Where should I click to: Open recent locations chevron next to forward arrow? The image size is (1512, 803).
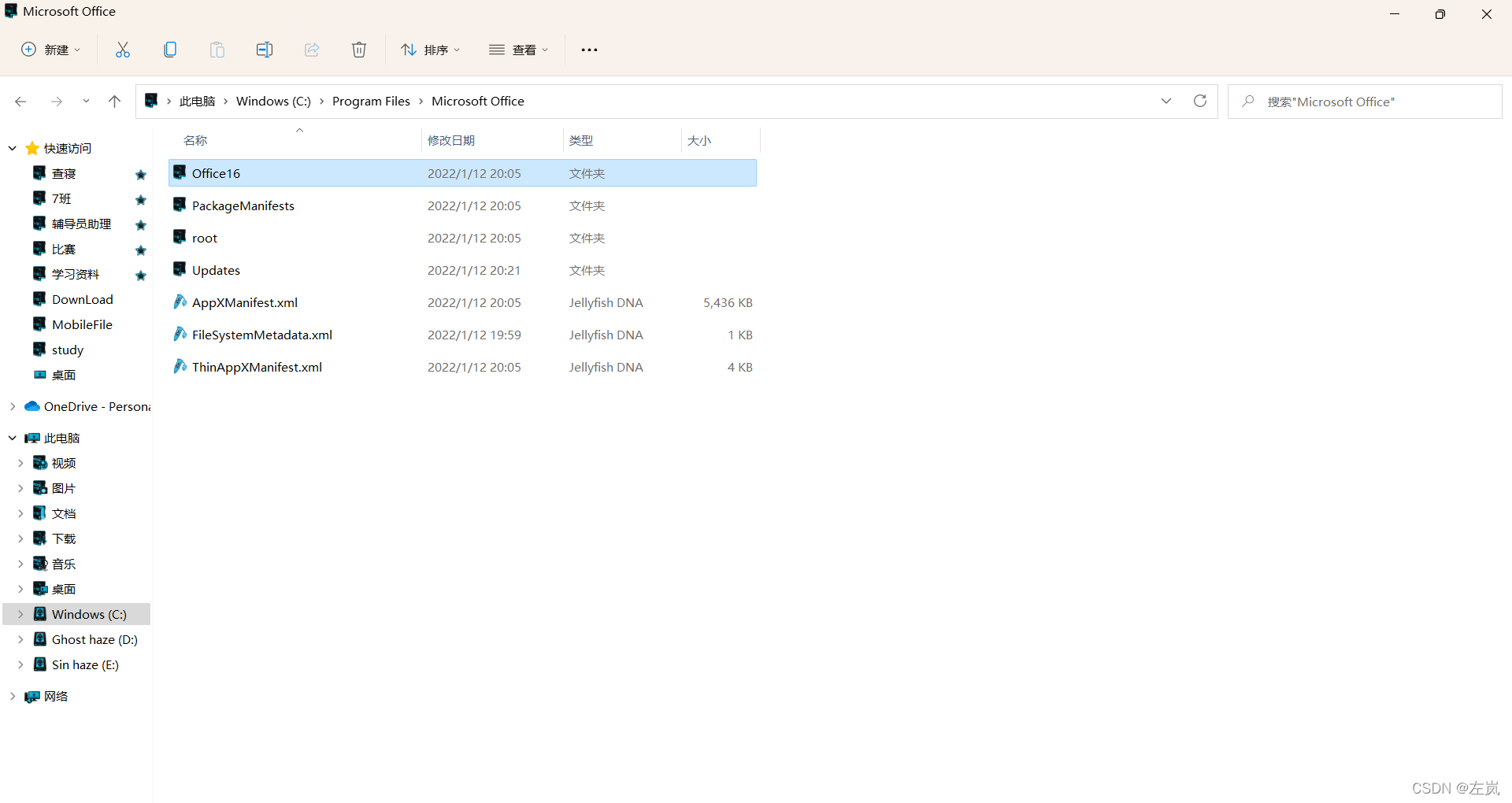pos(86,102)
